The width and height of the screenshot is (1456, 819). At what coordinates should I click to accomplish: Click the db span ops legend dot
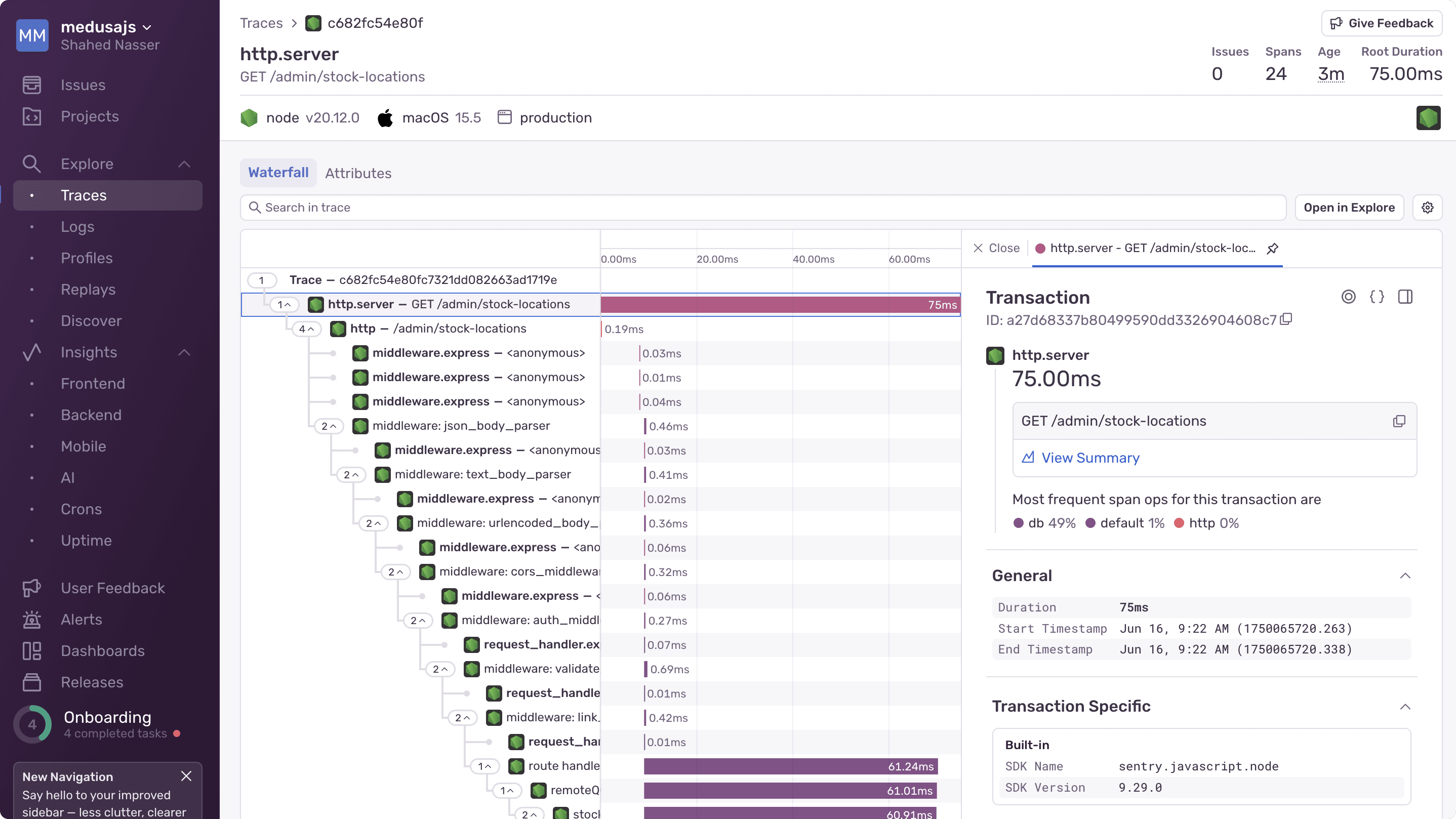[x=1019, y=523]
